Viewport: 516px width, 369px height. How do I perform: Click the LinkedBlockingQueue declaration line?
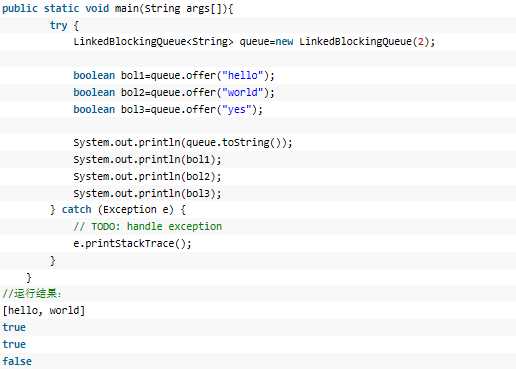(254, 42)
